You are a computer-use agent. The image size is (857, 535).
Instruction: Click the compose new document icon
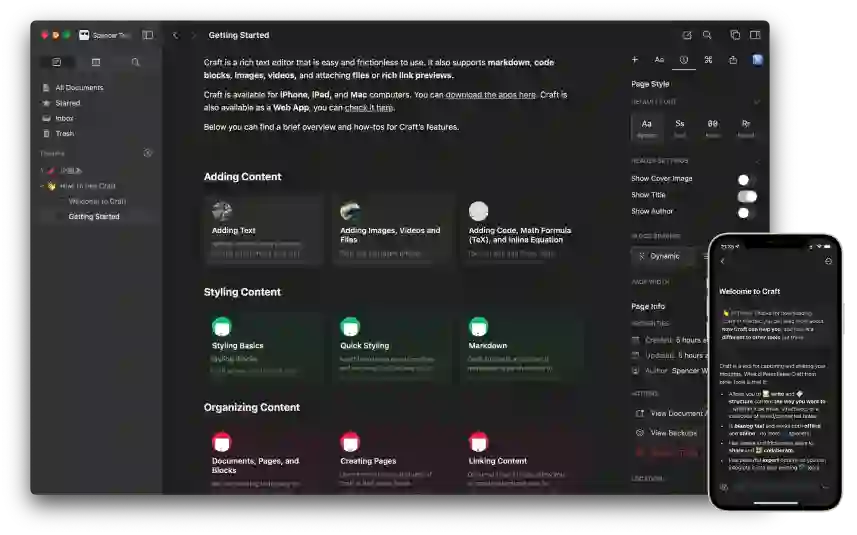687,35
